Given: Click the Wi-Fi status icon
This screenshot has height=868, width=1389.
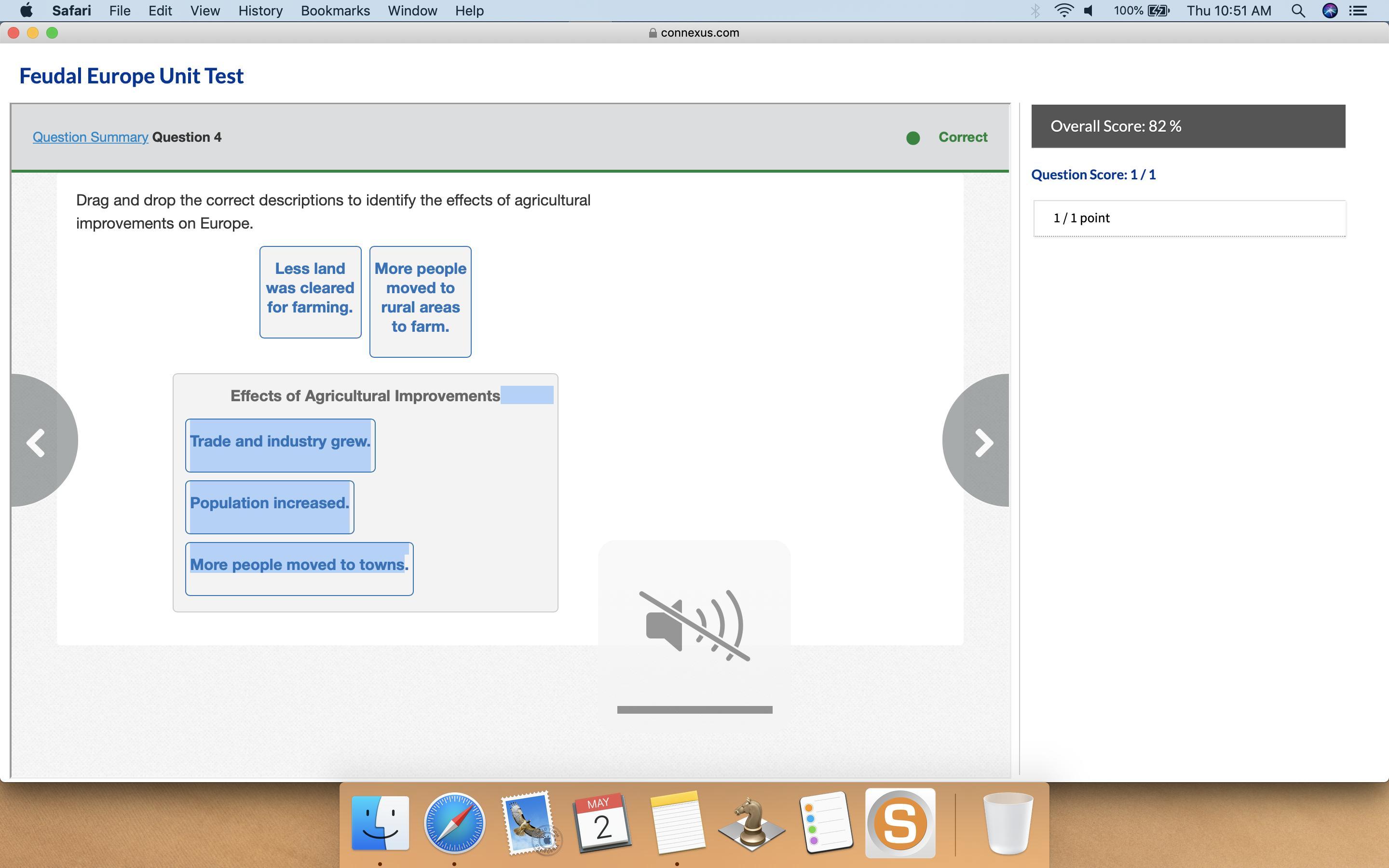Looking at the screenshot, I should [1063, 11].
